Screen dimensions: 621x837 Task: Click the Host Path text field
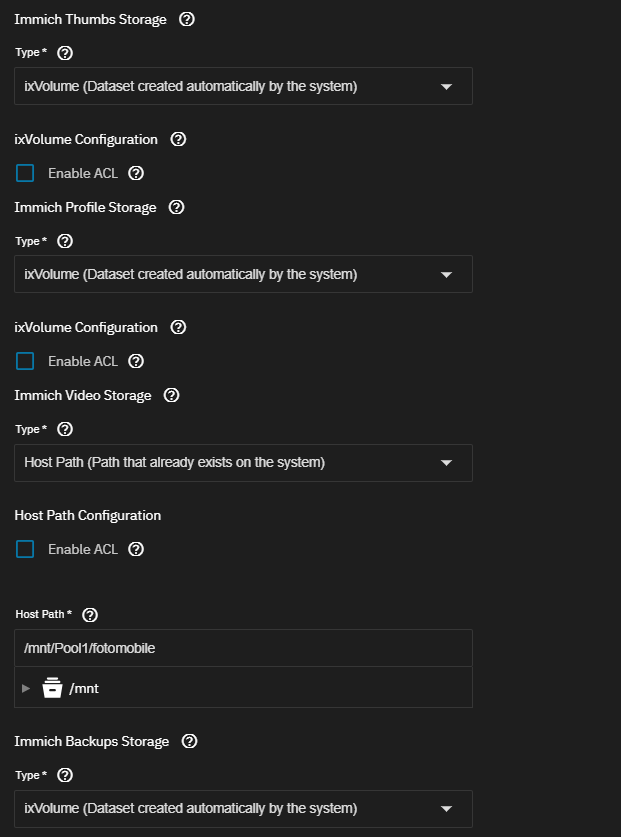(243, 648)
